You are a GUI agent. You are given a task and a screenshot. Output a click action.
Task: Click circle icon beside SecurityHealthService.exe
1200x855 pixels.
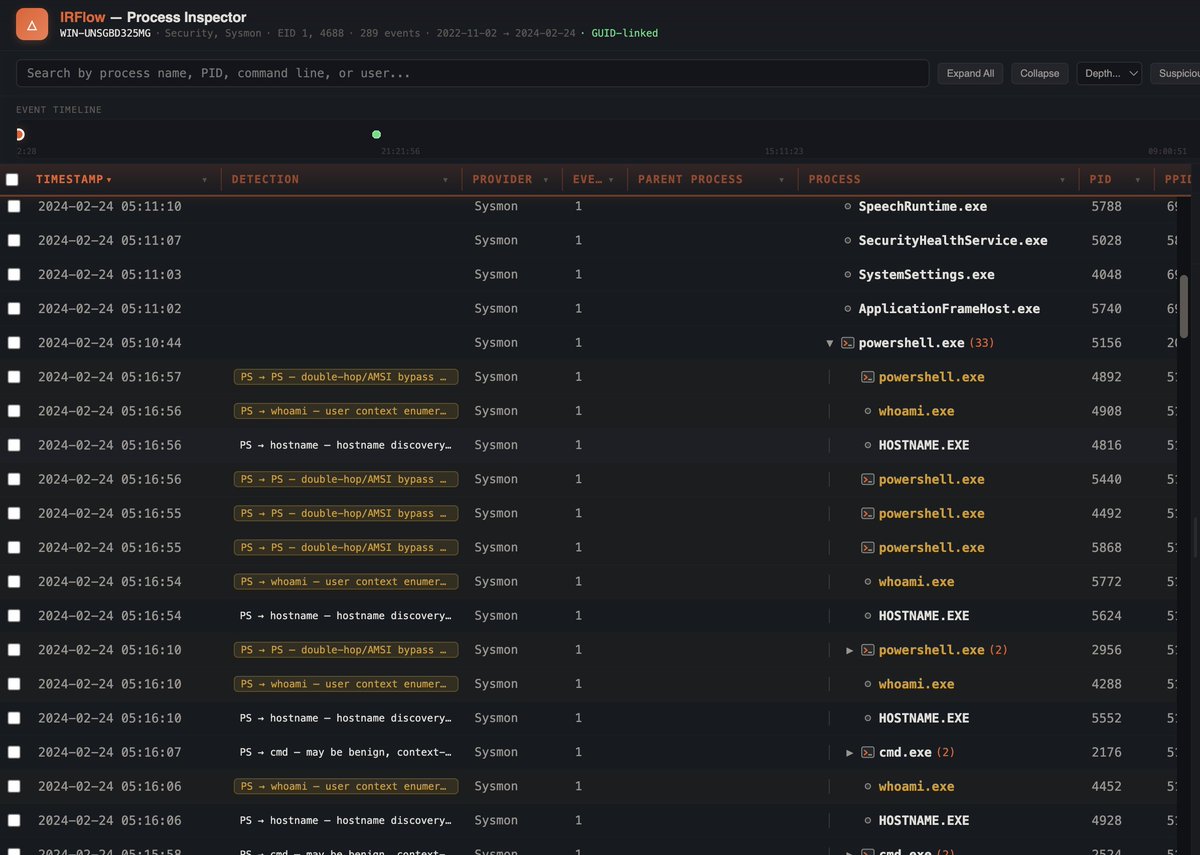pos(848,240)
